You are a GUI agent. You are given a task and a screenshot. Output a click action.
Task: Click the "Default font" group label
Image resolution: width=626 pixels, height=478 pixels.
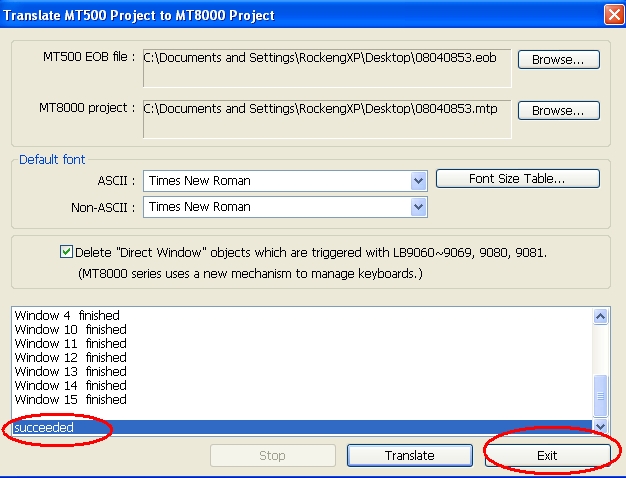[52, 160]
